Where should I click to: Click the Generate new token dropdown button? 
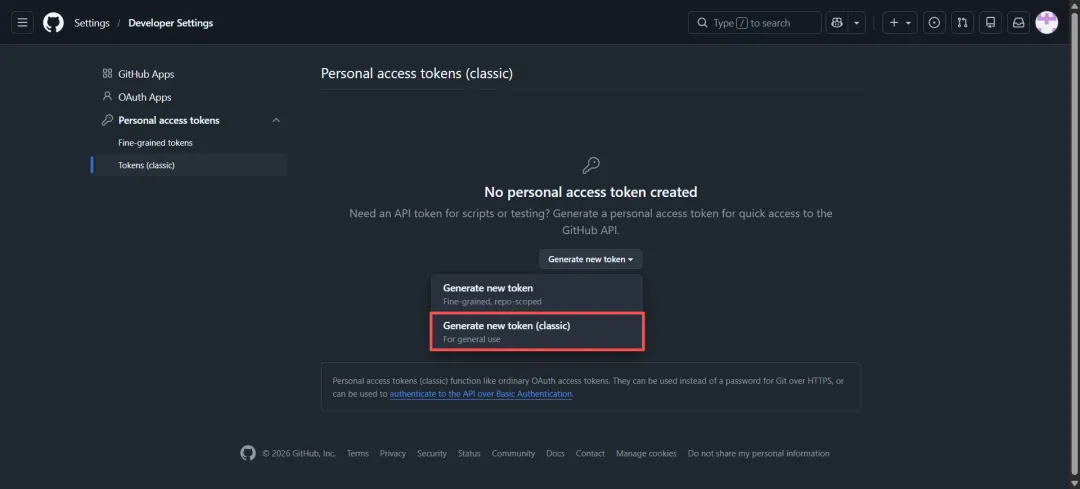tap(590, 259)
